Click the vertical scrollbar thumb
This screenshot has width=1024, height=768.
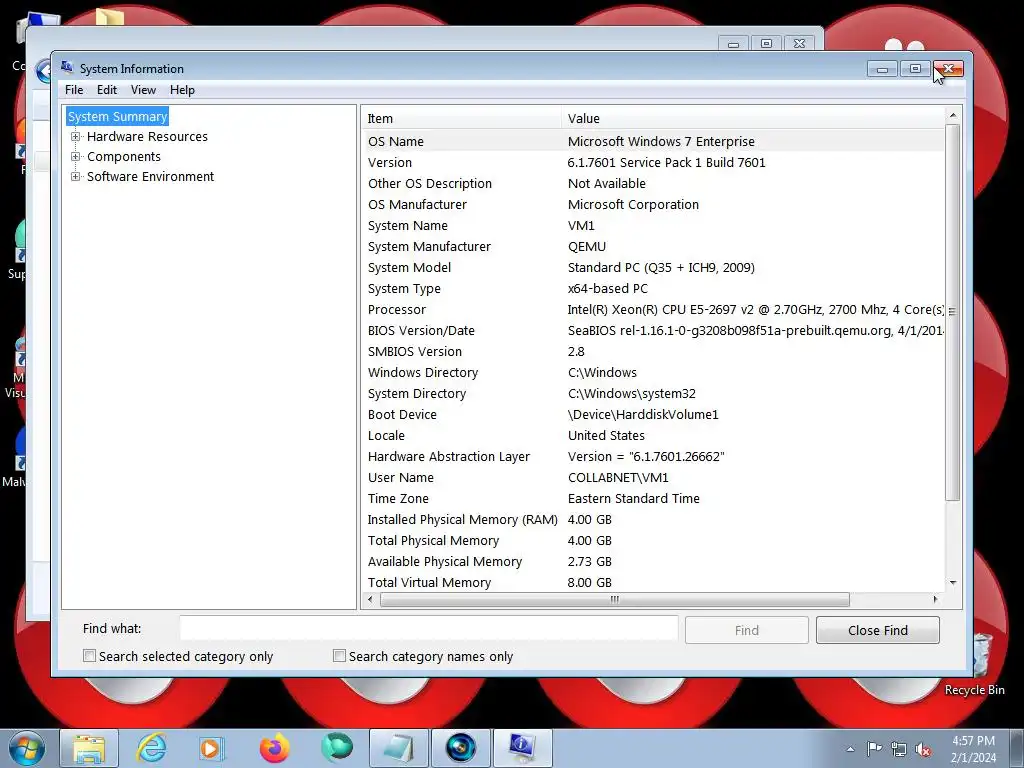[x=953, y=313]
